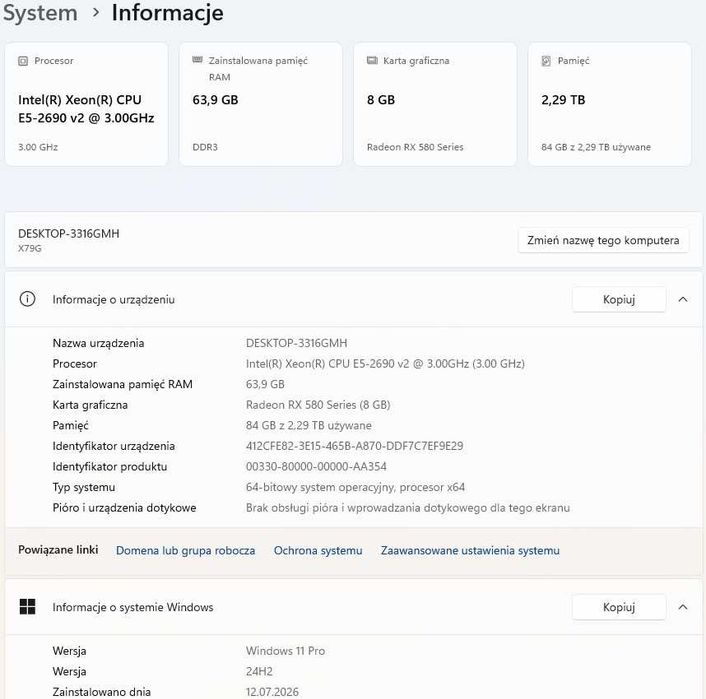Copy Windows info with lower Kopiuj button
Viewport: 706px width, 699px height.
619,607
